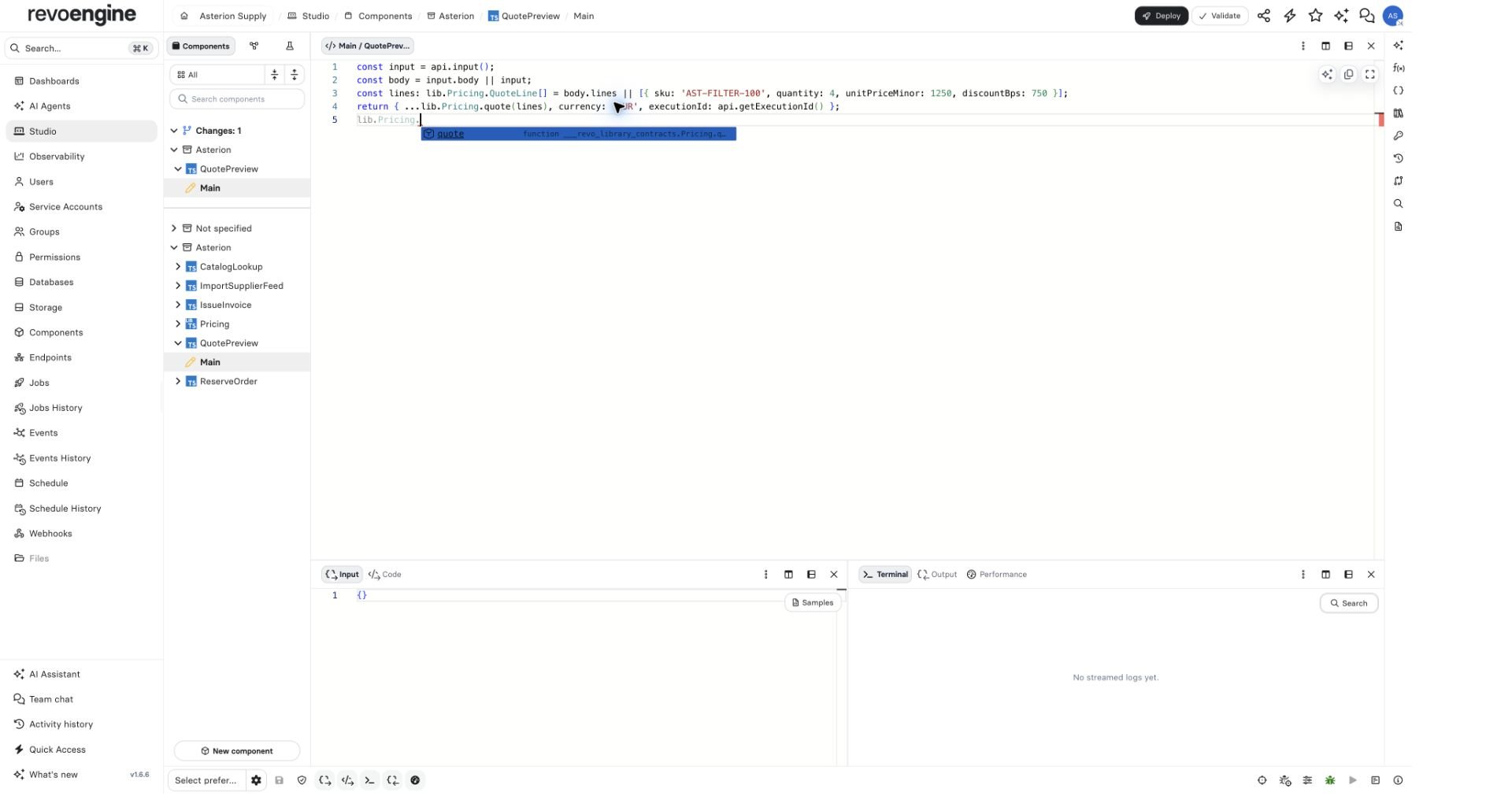Open the library books icon in right rail
1512x796 pixels.
click(x=1399, y=113)
